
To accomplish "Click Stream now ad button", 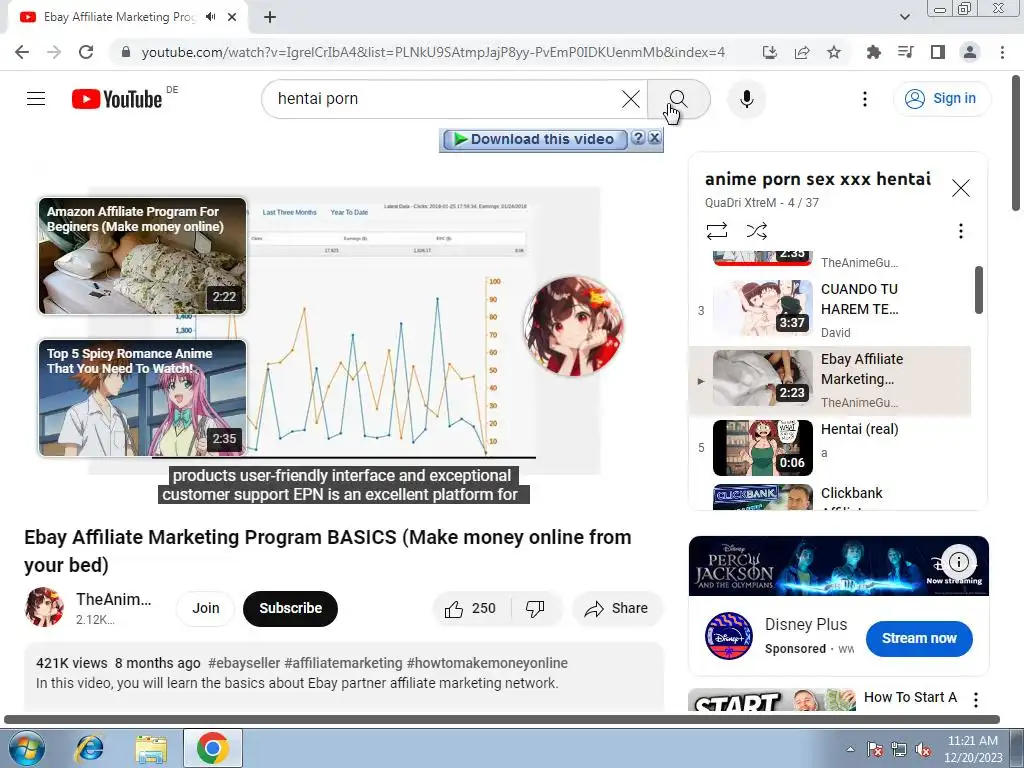I will [x=919, y=638].
